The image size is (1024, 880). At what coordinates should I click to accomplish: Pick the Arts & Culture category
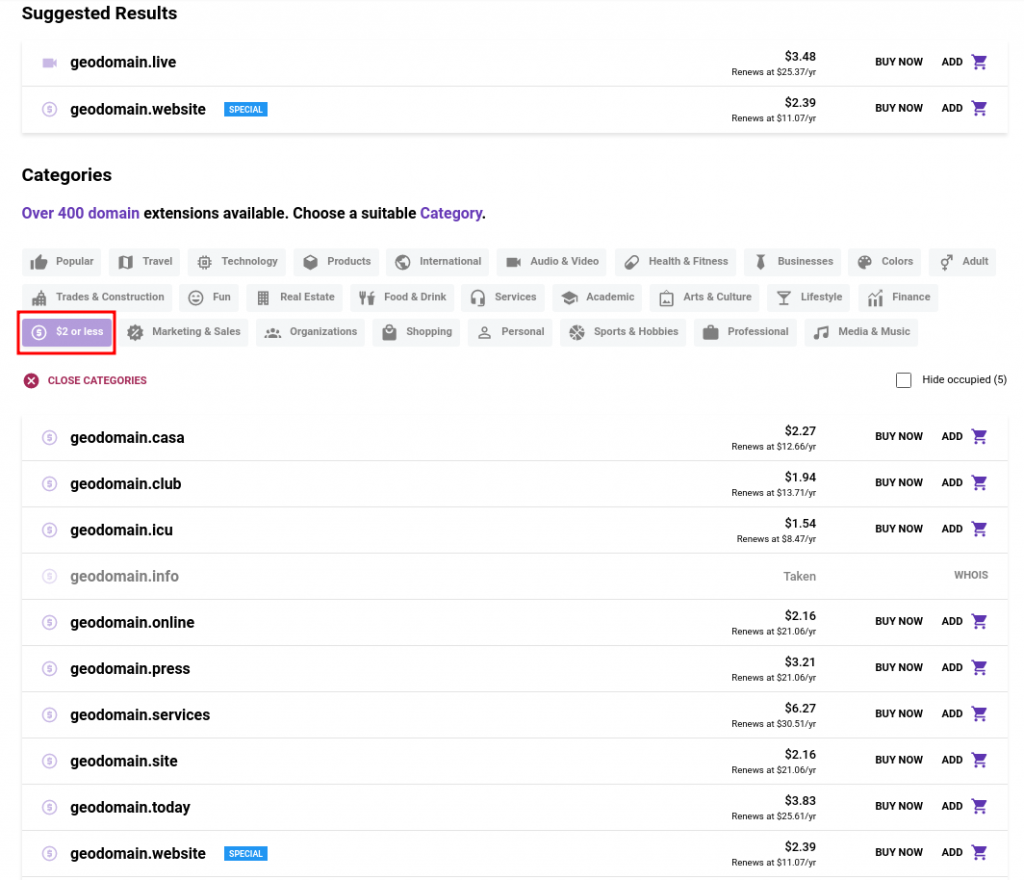pos(705,297)
